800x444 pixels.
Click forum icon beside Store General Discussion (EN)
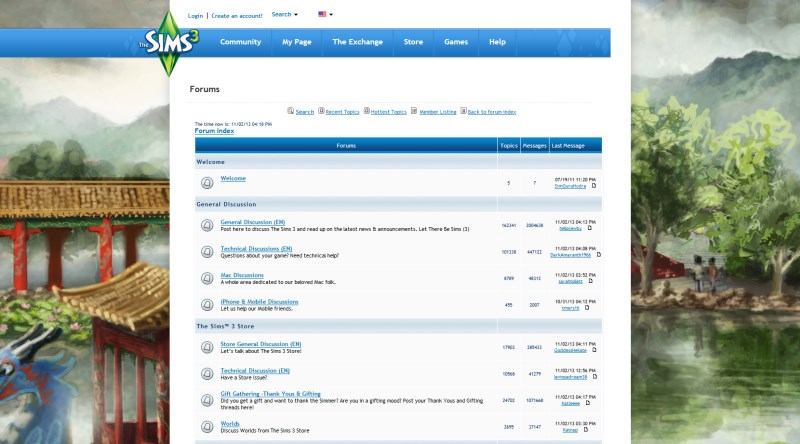(207, 347)
